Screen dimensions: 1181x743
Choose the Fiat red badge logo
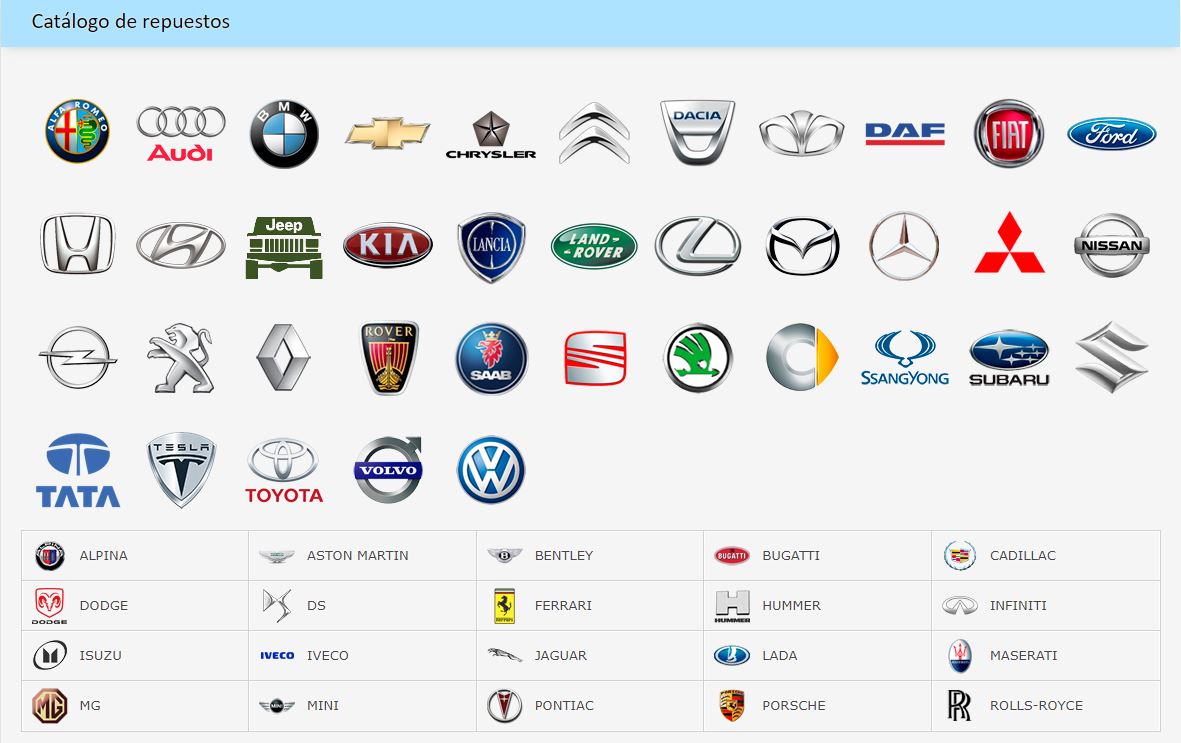pos(1009,134)
